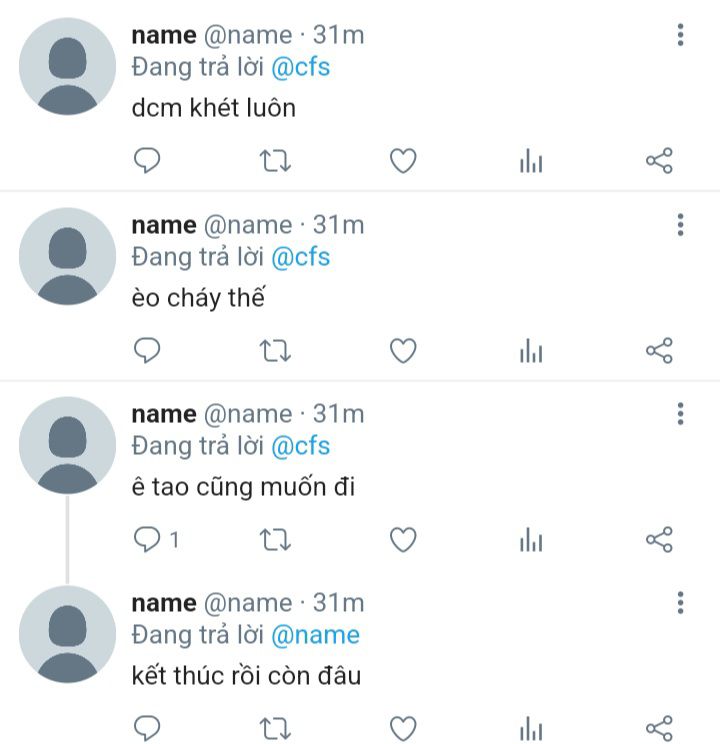
Task: Open more options for "èo cháy thế" tweet
Action: (680, 224)
